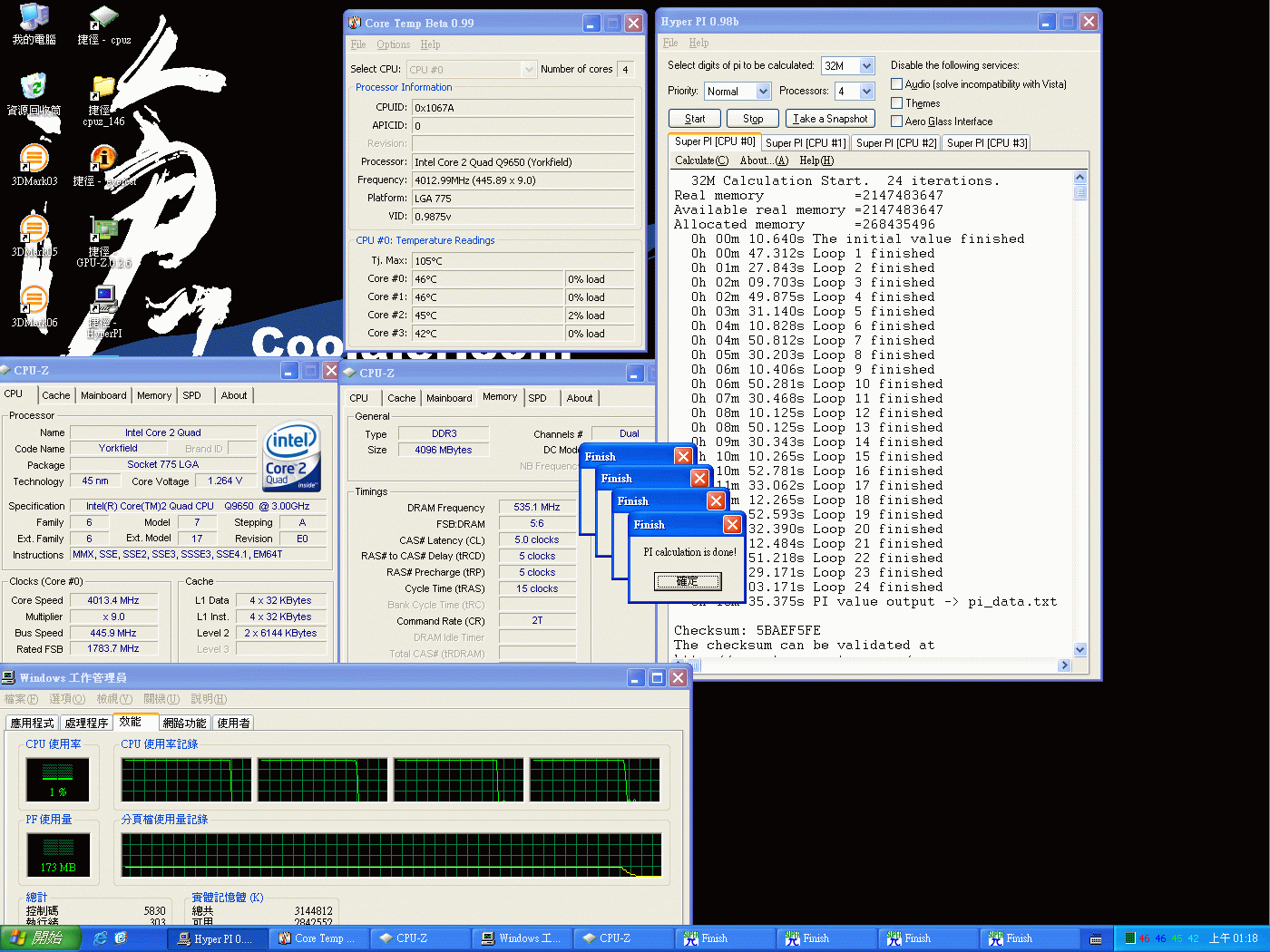
Task: Launch the 3DMark06 desktop shortcut
Action: coord(34,300)
